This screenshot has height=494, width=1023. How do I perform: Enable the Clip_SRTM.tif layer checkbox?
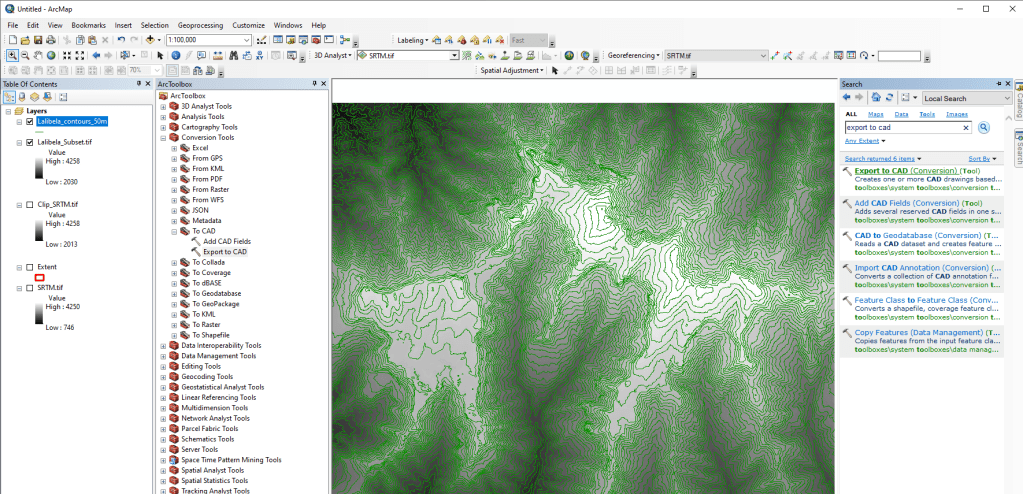30,204
